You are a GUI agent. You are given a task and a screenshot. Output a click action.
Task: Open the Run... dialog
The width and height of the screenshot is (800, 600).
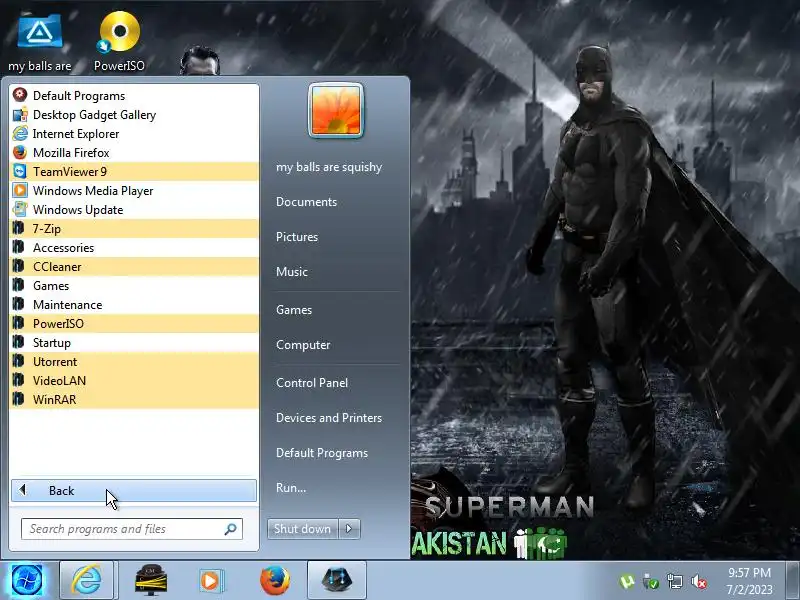tap(291, 487)
